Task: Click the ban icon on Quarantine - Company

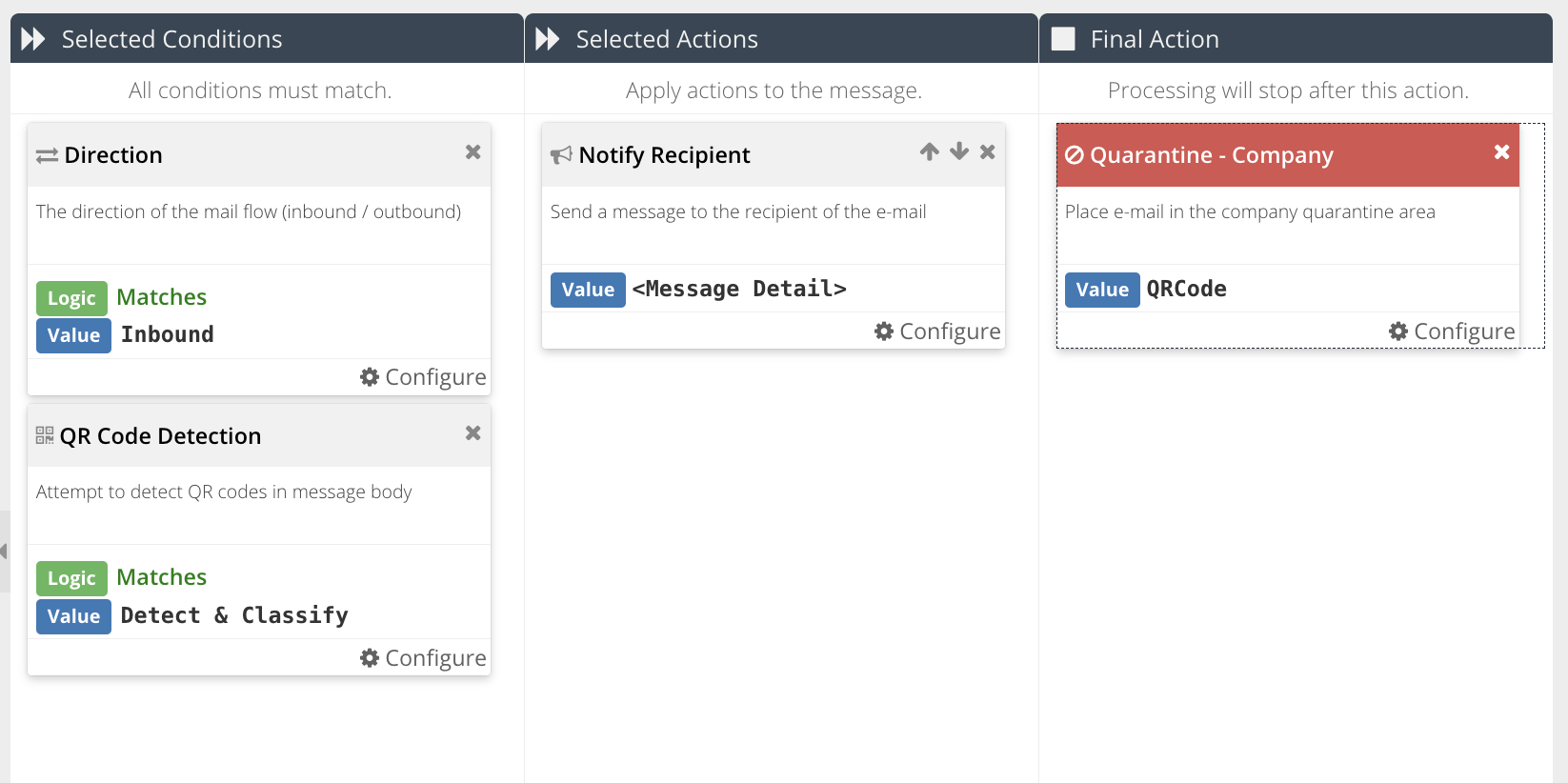Action: point(1075,155)
